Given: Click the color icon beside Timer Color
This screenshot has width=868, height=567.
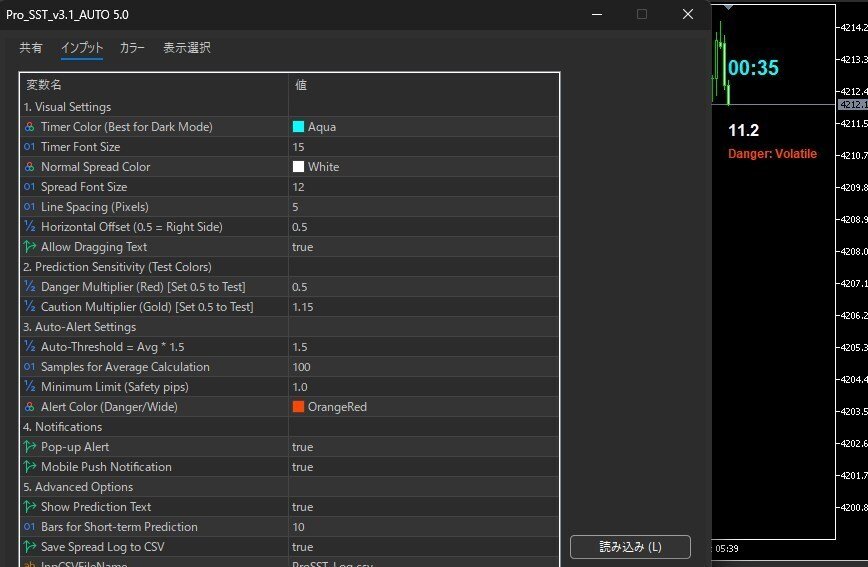Looking at the screenshot, I should coord(29,127).
